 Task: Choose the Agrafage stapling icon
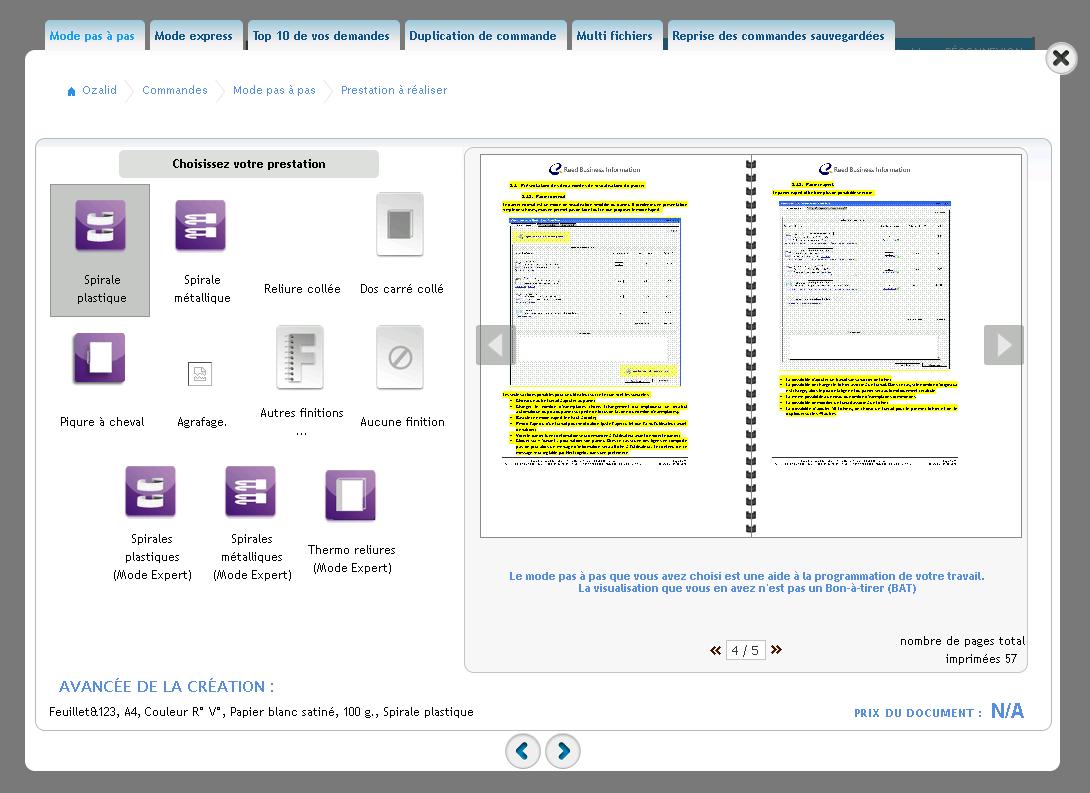pos(200,373)
